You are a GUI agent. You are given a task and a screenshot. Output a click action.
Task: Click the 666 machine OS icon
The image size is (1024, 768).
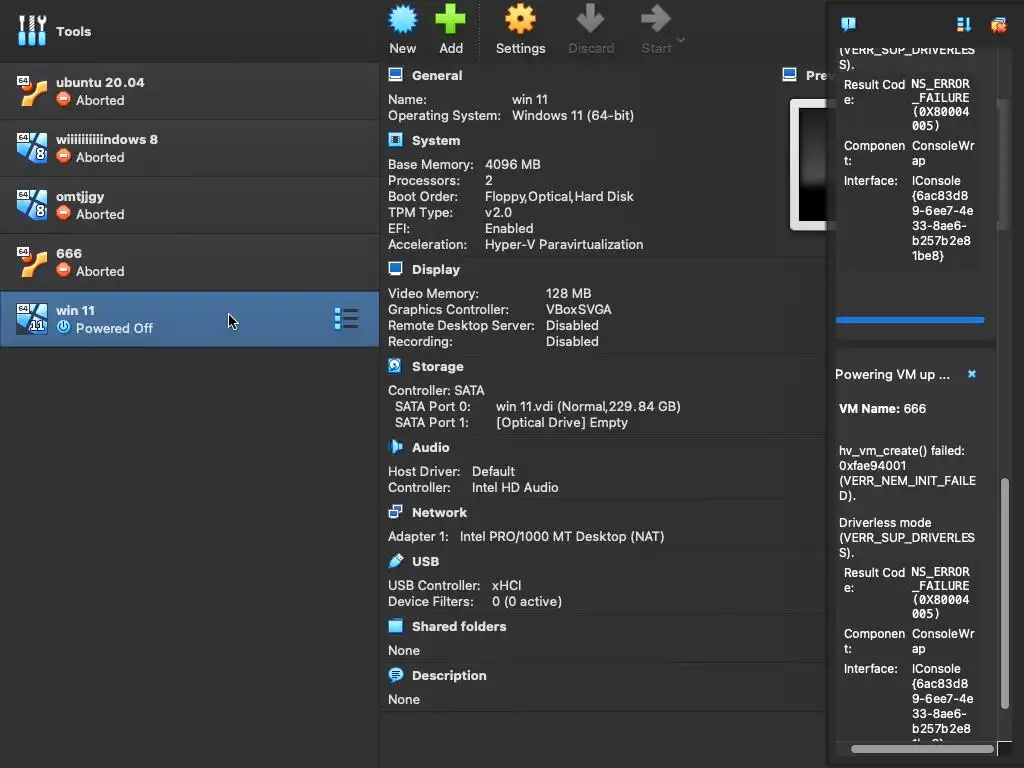click(31, 262)
